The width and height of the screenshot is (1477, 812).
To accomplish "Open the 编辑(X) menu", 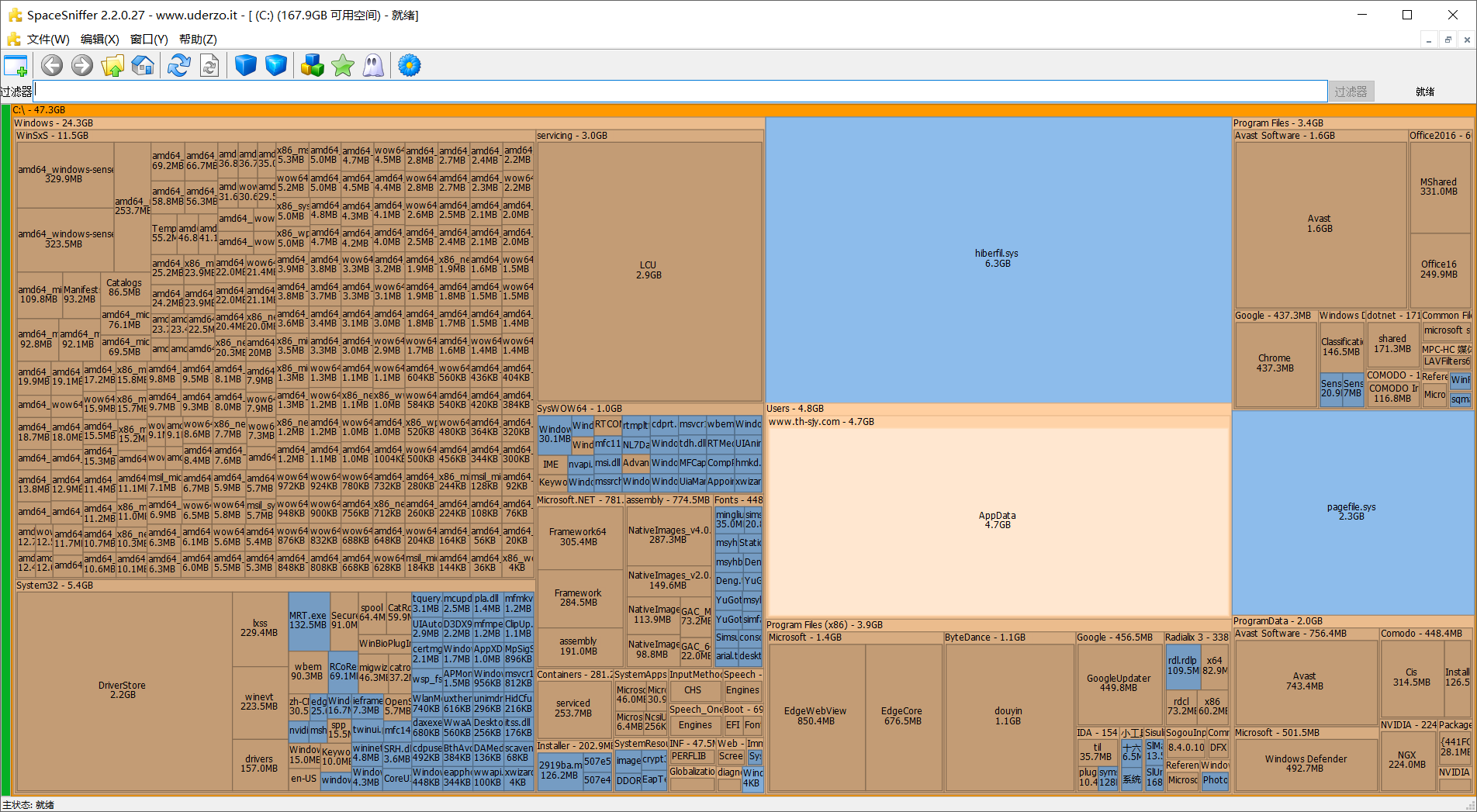I will [x=100, y=40].
